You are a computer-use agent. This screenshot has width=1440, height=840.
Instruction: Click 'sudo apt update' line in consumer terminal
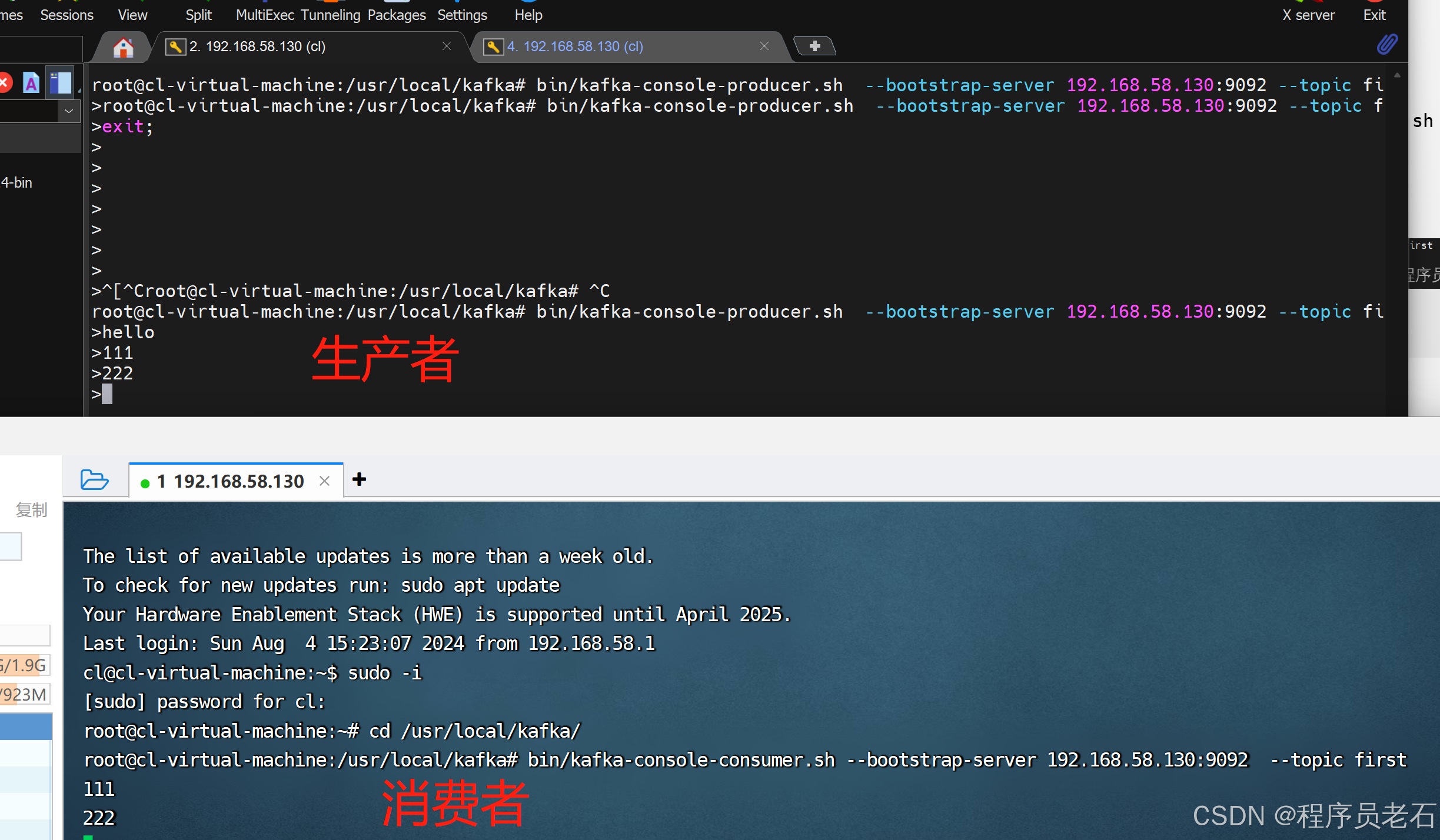click(x=321, y=586)
